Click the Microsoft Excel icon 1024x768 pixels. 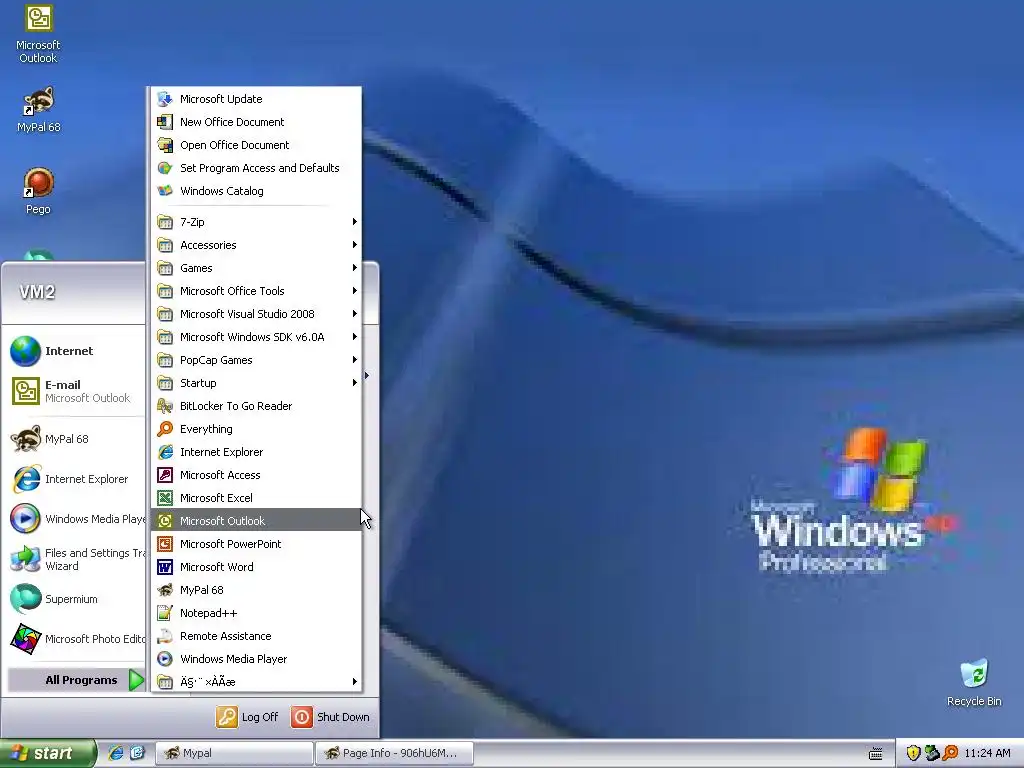coord(165,498)
